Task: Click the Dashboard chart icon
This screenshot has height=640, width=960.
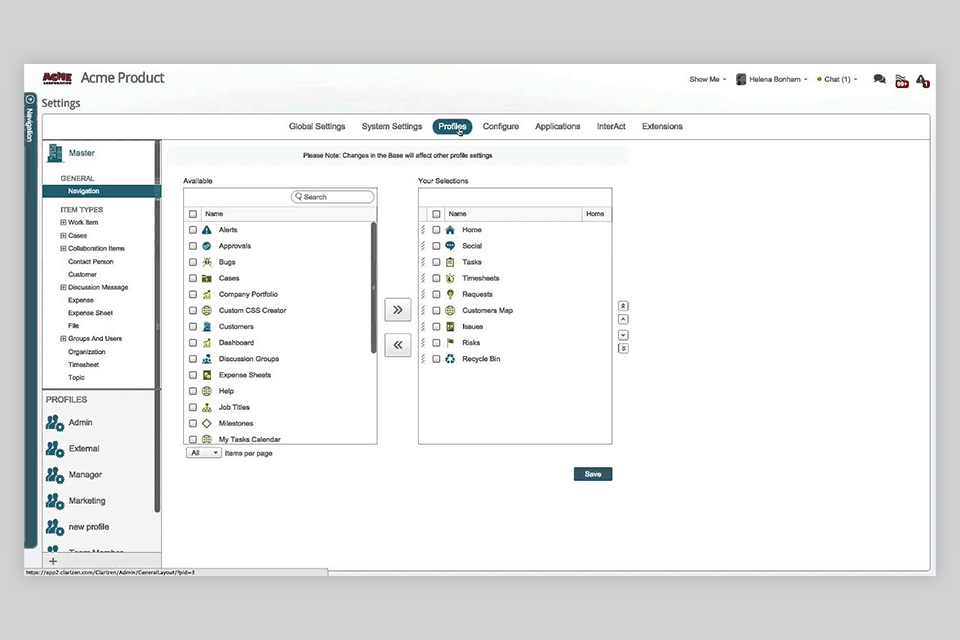Action: point(207,343)
